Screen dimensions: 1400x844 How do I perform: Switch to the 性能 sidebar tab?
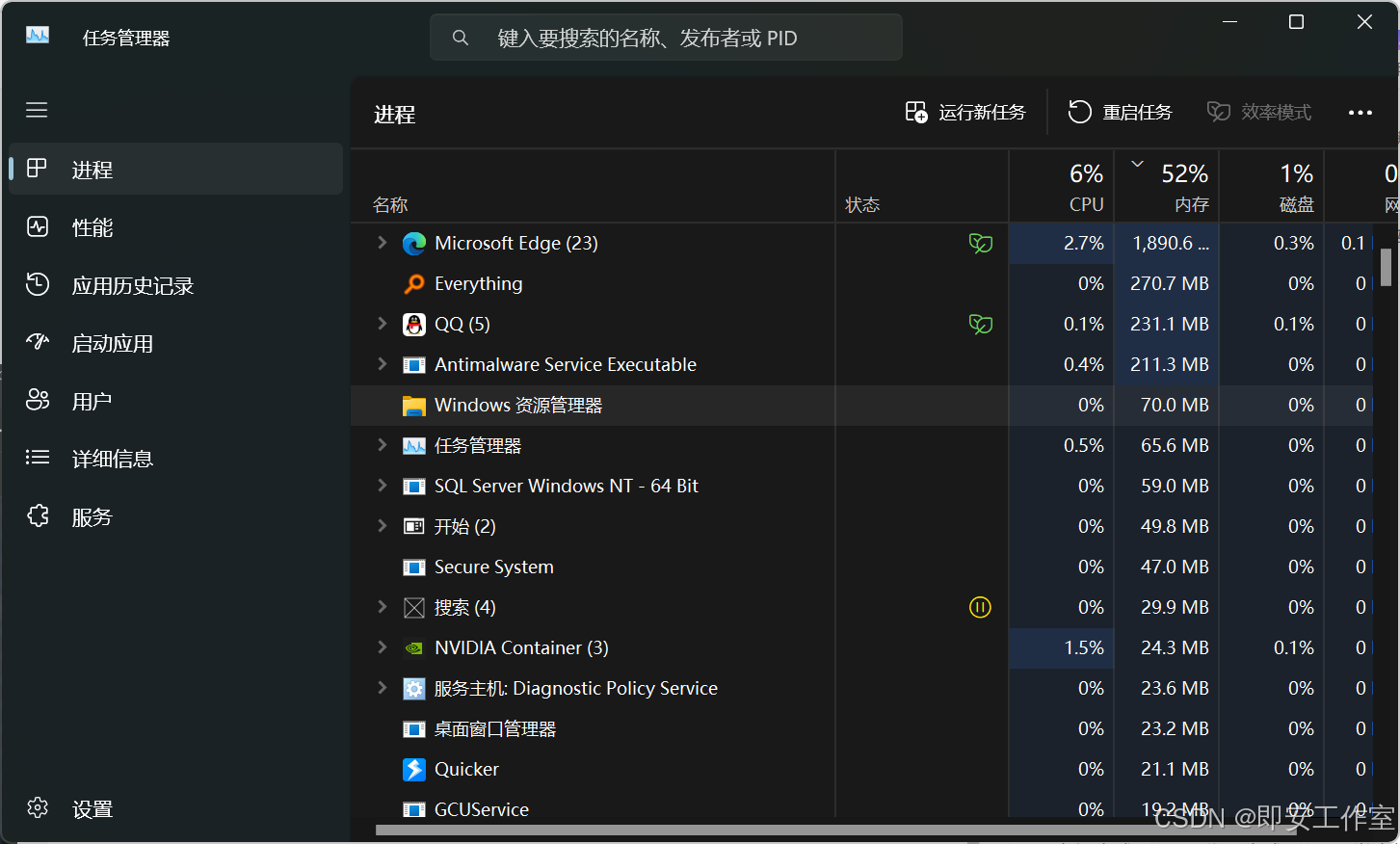coord(175,227)
